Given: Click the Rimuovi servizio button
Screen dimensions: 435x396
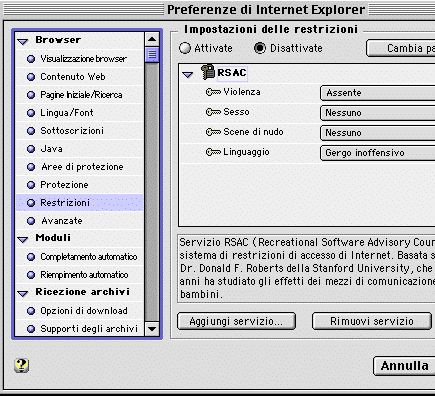Looking at the screenshot, I should pos(372,321).
